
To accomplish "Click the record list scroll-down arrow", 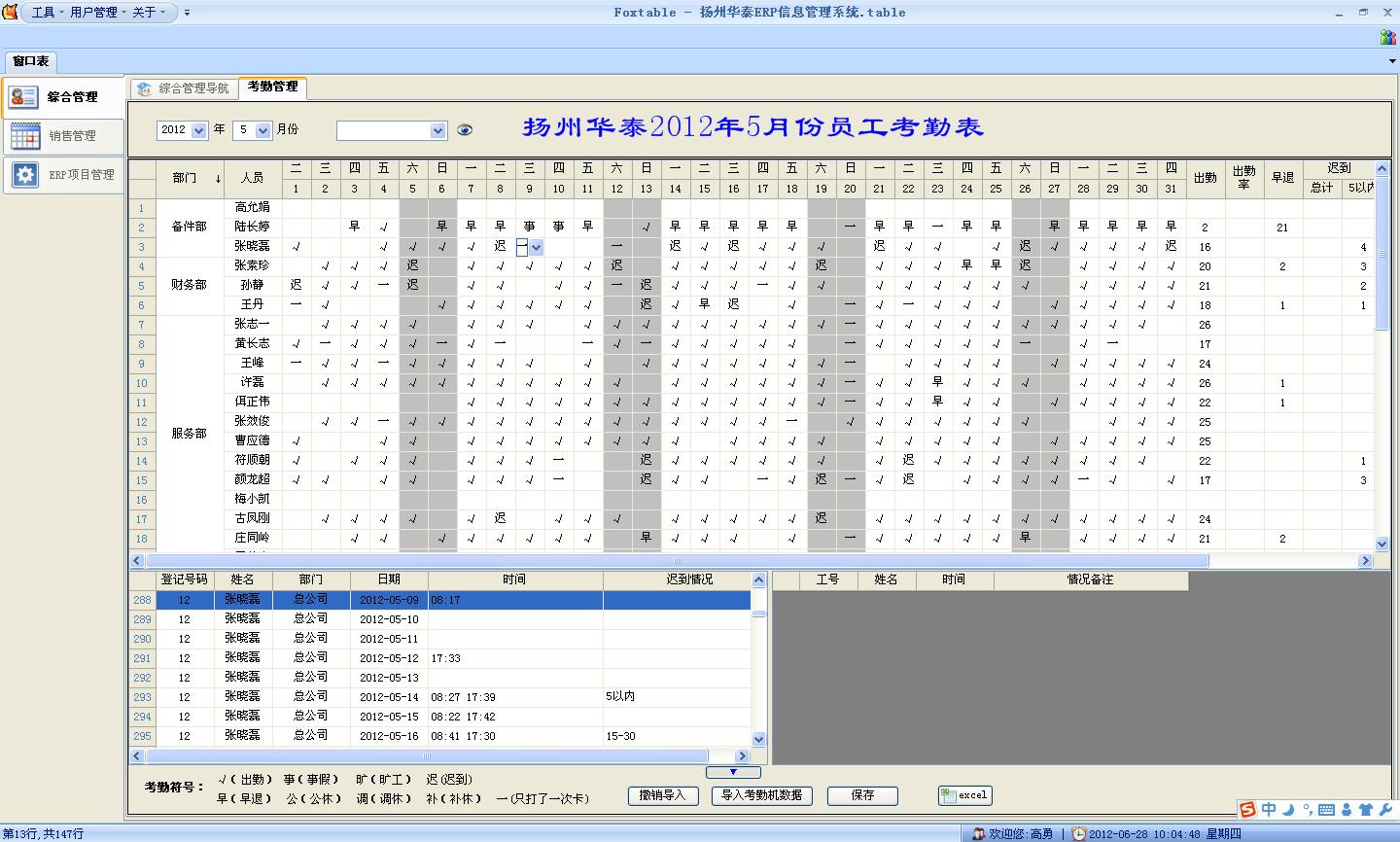I will (x=759, y=739).
